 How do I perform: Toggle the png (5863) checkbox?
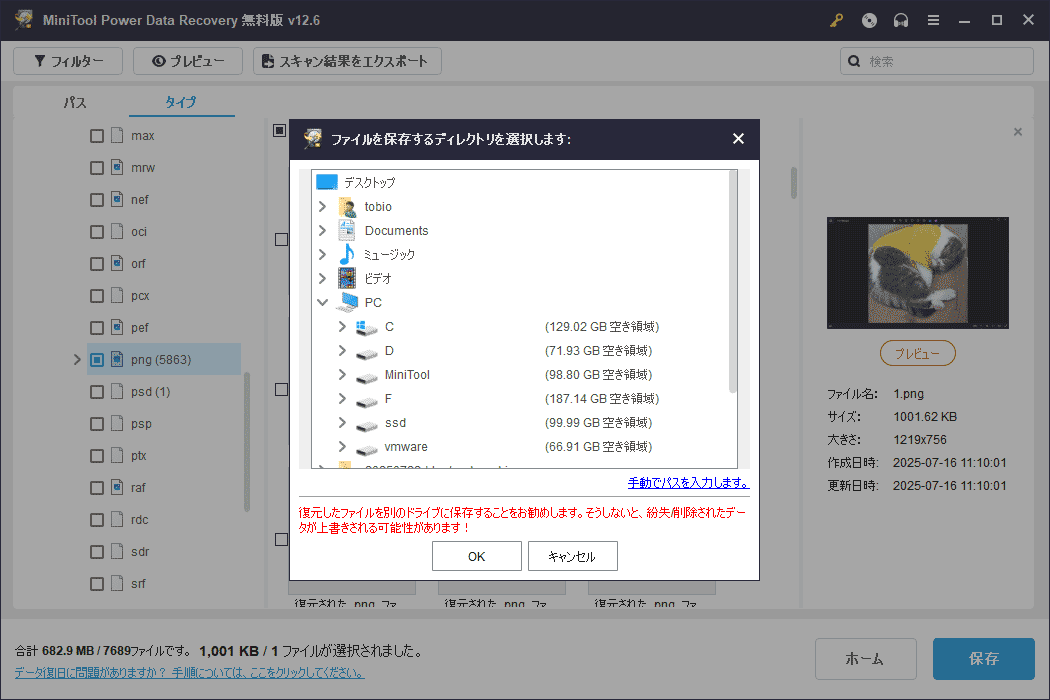pyautogui.click(x=97, y=360)
